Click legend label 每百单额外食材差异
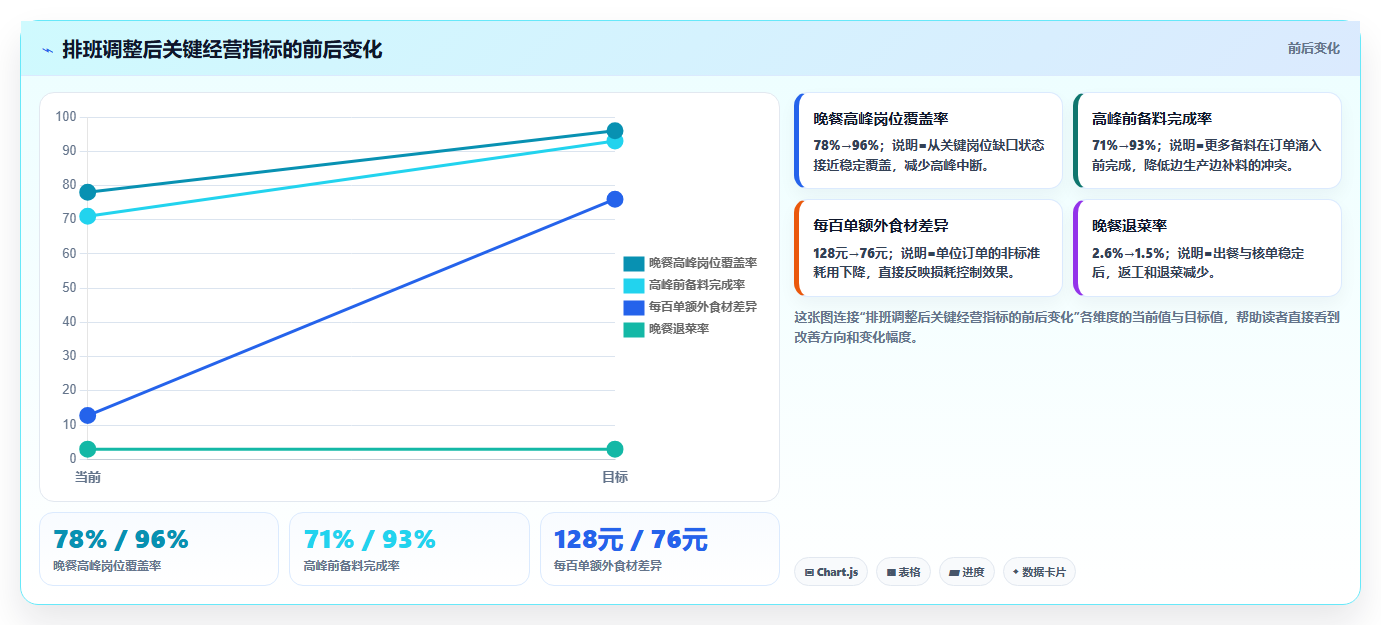This screenshot has width=1381, height=625. click(x=702, y=307)
